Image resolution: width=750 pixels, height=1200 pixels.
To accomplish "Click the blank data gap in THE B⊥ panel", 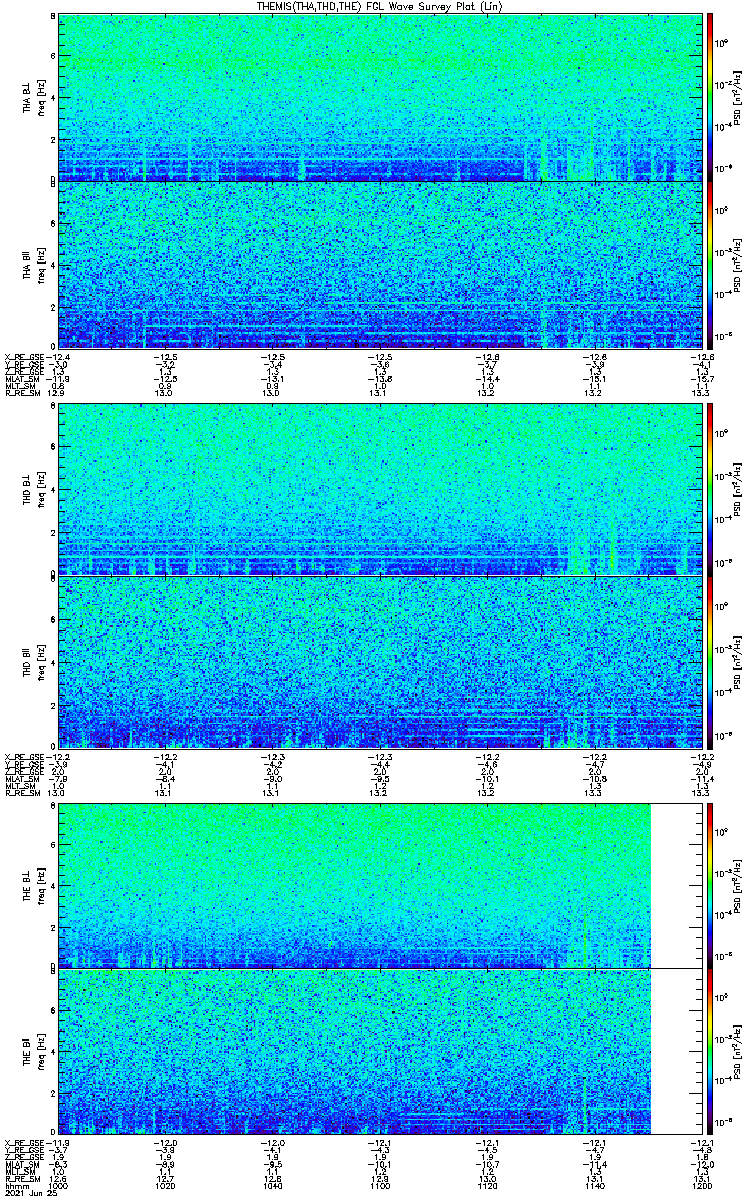I will [x=677, y=885].
